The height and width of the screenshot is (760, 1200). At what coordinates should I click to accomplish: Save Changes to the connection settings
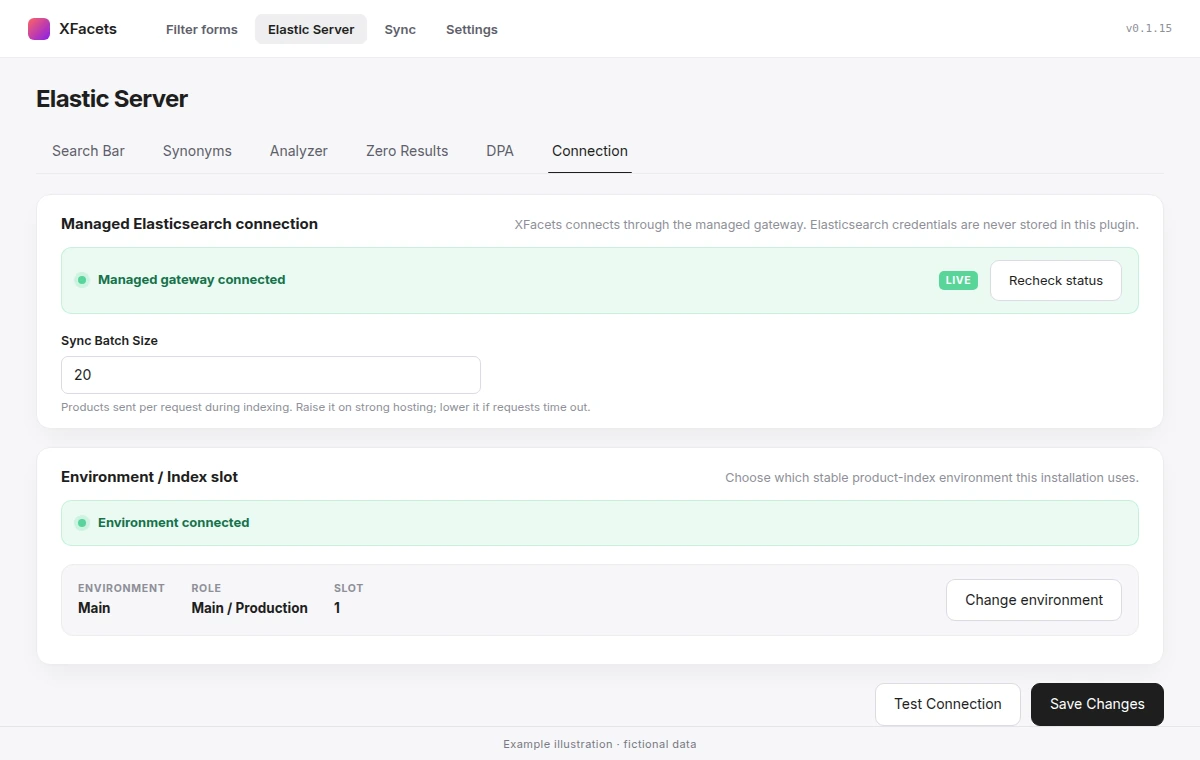1097,704
